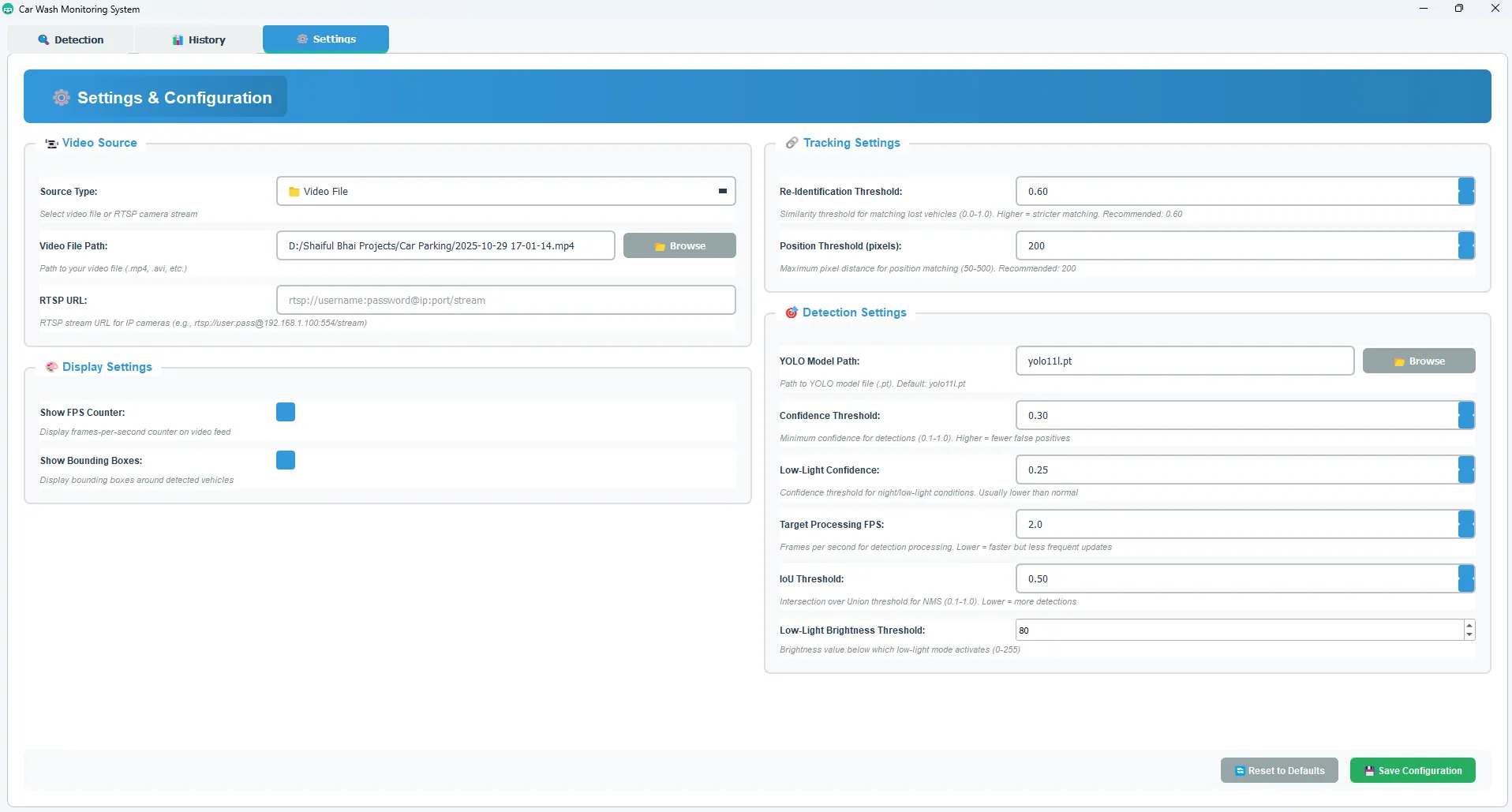This screenshot has height=812, width=1512.
Task: Adjust the Re-Identification Threshold spinner
Action: pos(1466,191)
